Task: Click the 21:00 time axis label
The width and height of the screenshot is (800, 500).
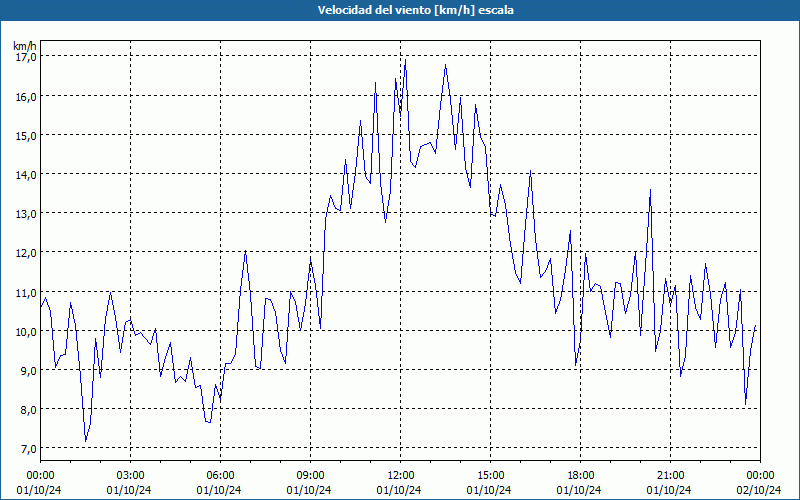Action: tap(670, 476)
